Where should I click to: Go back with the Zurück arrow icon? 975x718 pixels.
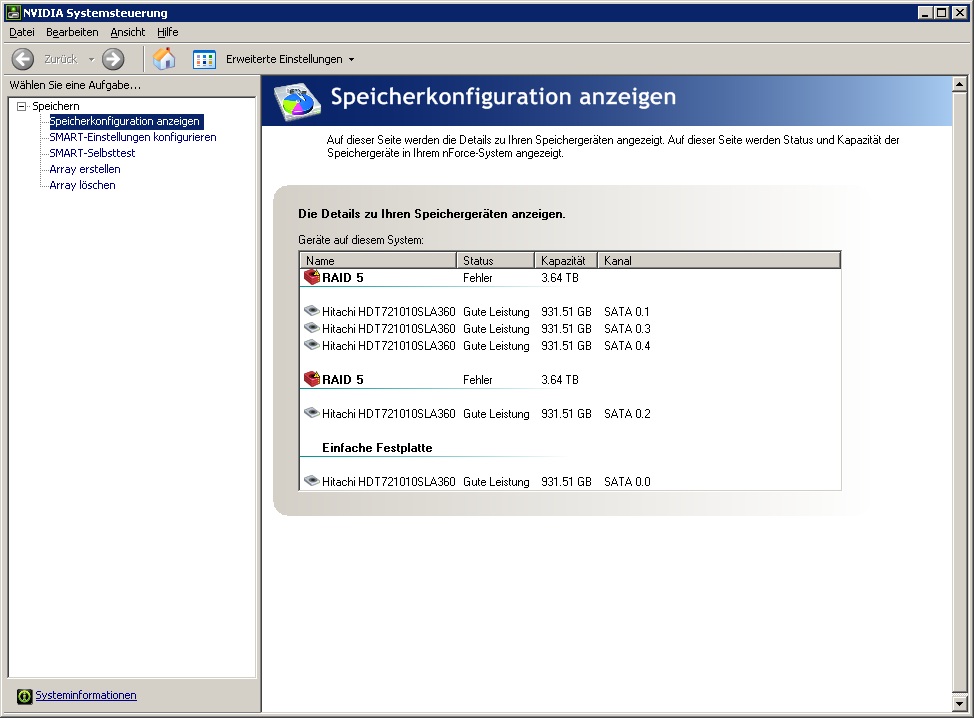point(23,59)
